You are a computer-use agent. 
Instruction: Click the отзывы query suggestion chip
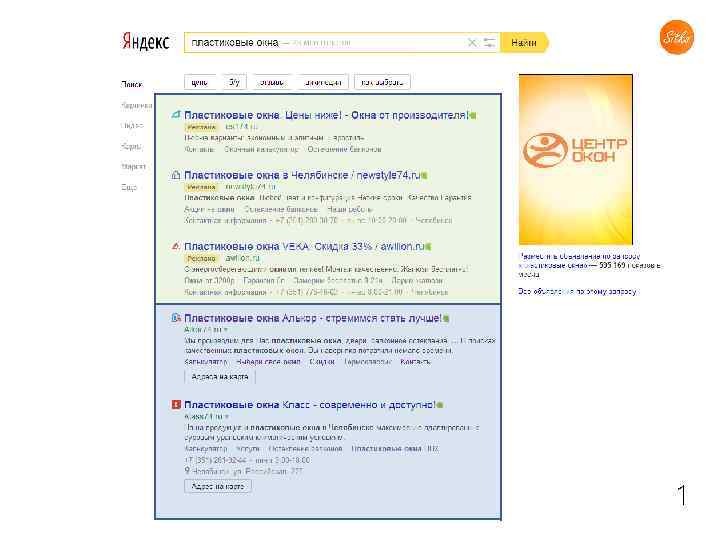coord(271,82)
